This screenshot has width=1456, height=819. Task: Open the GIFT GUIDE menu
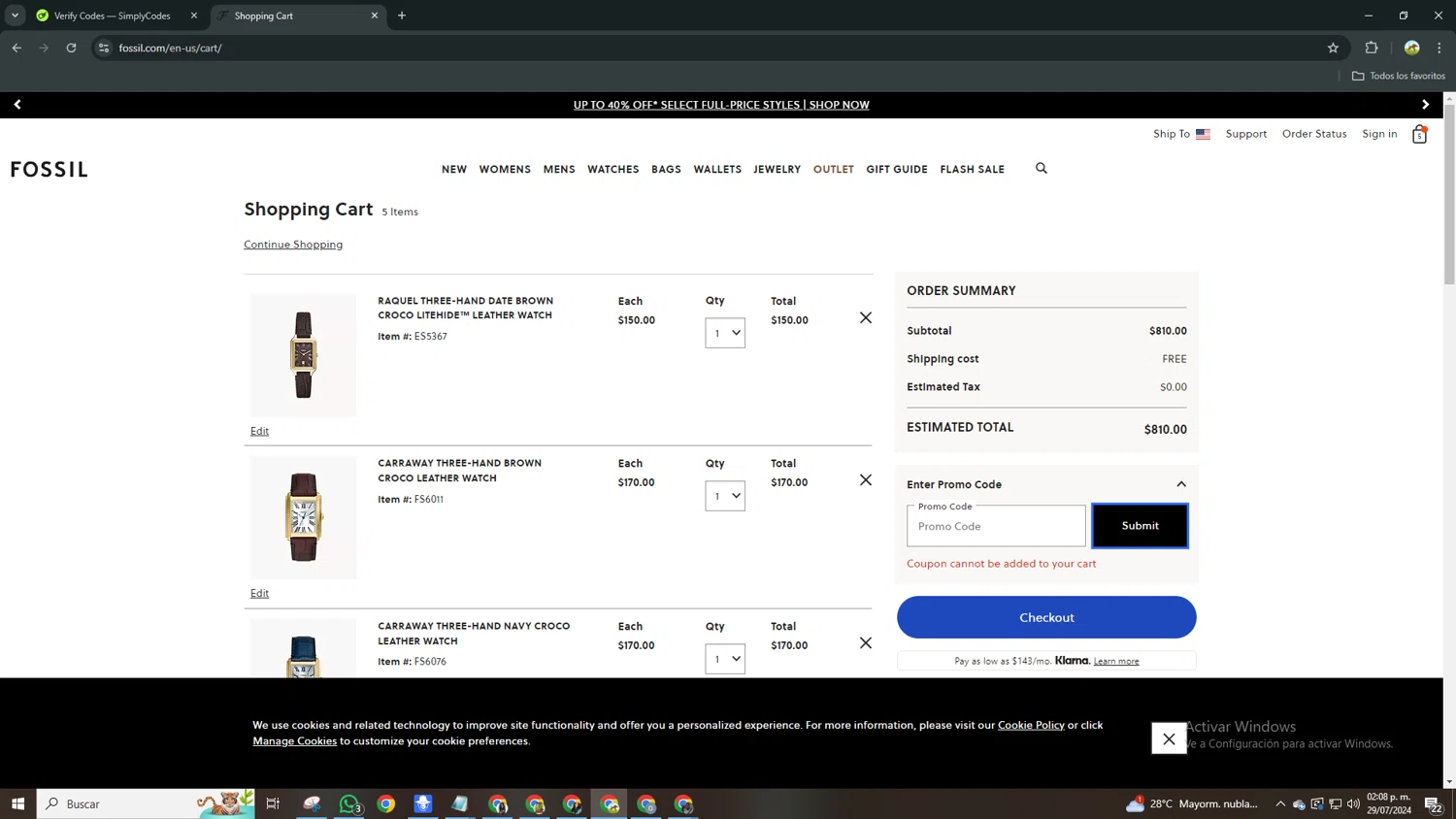click(x=897, y=169)
